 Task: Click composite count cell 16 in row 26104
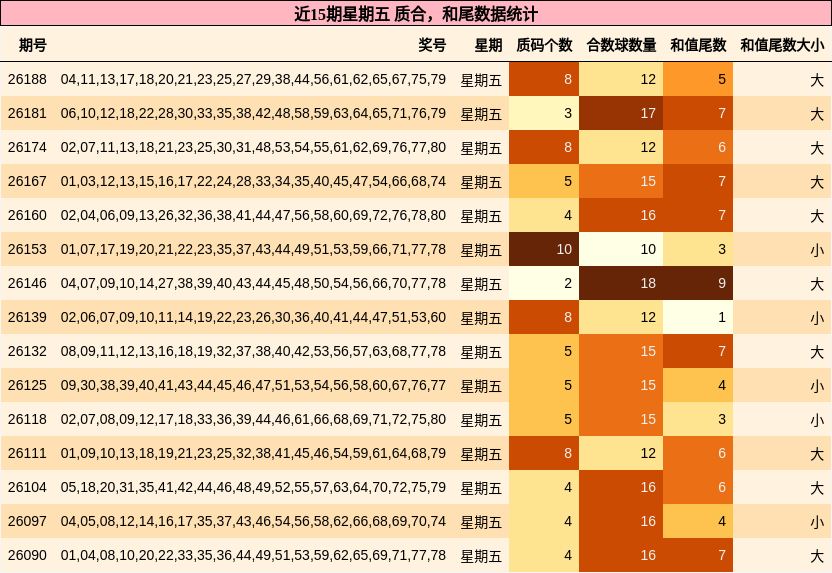click(x=621, y=487)
